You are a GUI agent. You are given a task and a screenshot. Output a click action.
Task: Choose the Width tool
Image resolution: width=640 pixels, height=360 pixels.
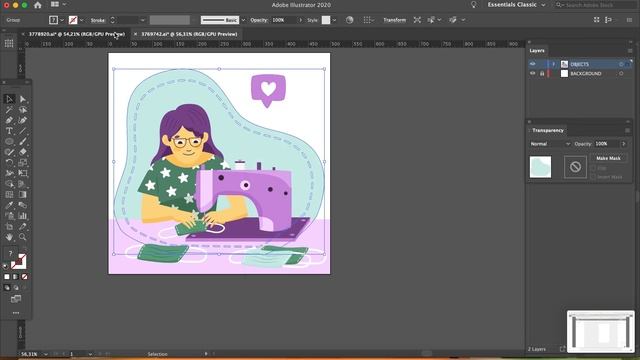[9, 173]
